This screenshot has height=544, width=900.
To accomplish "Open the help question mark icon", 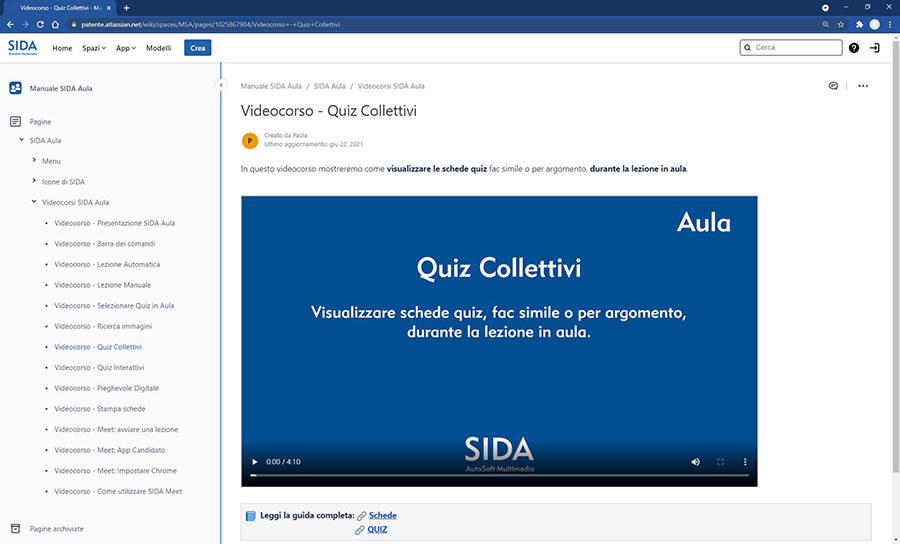I will point(853,47).
